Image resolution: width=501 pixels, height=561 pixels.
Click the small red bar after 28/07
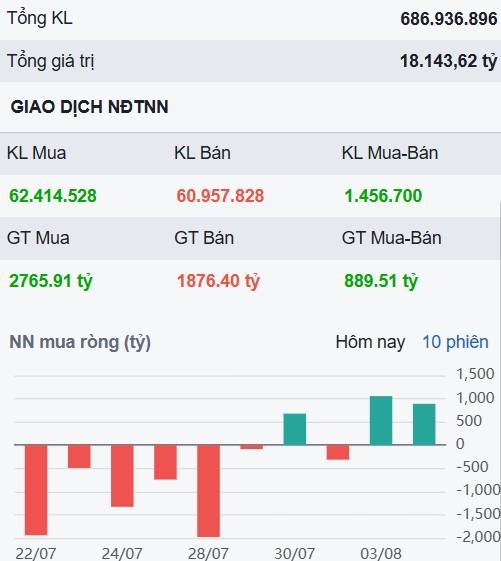click(252, 447)
